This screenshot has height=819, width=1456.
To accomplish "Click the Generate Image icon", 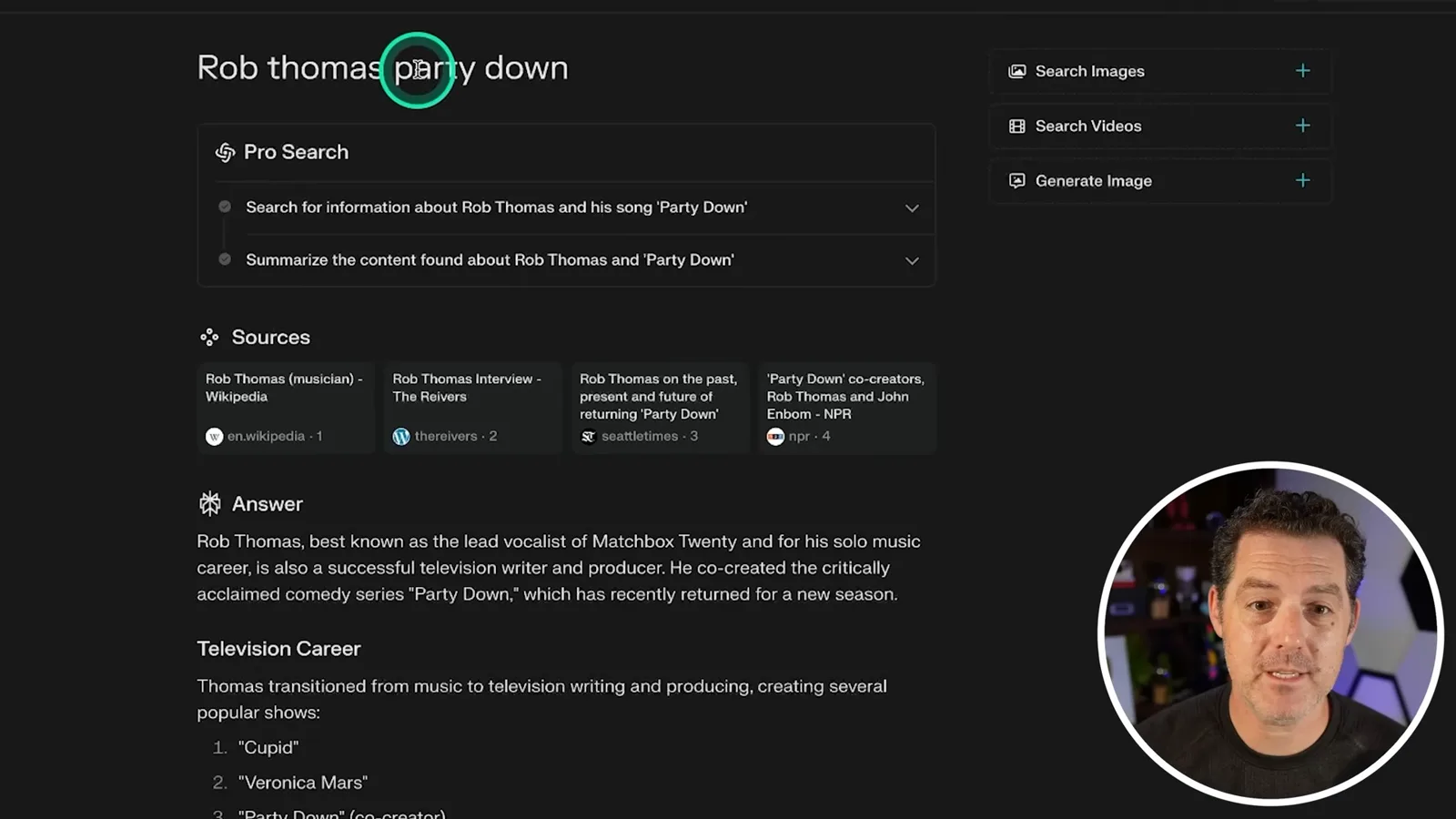I will (1017, 181).
